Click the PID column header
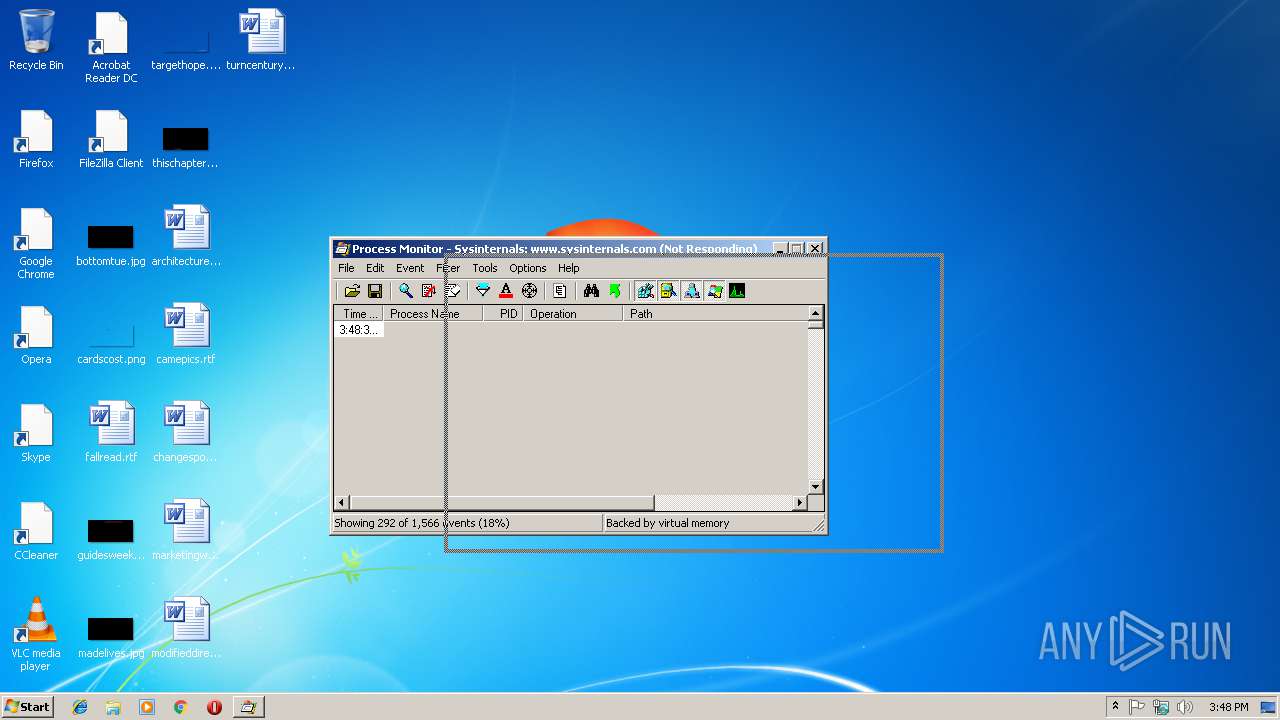 (x=503, y=314)
